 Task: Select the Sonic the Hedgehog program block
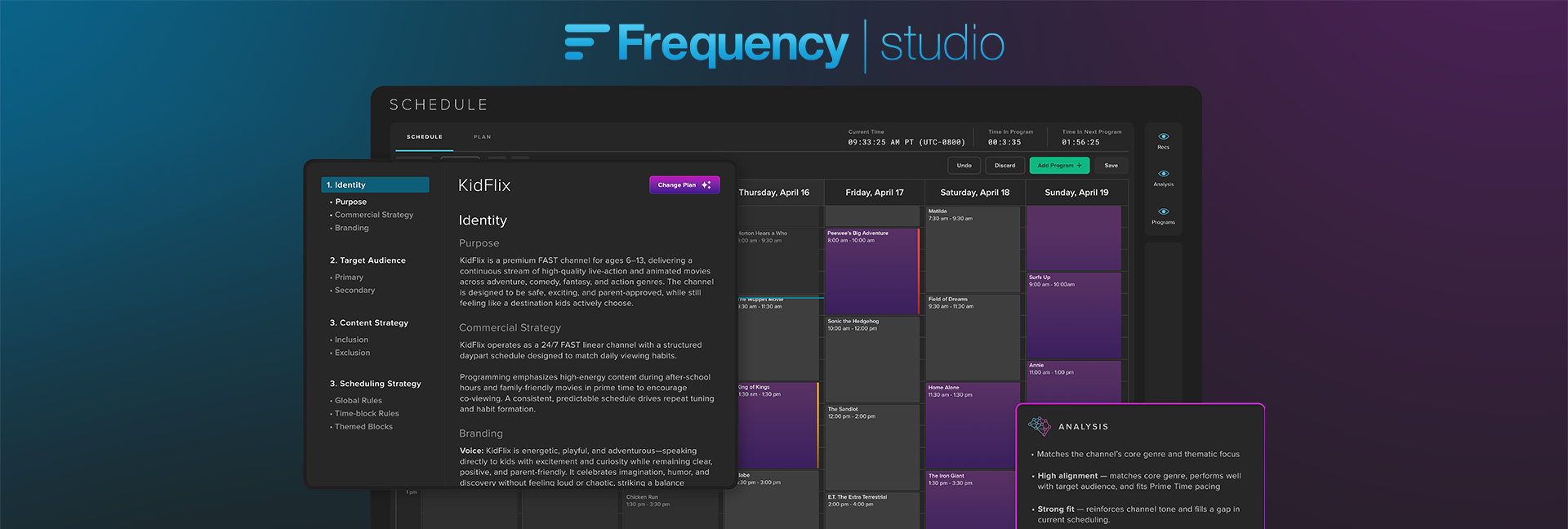[x=872, y=359]
